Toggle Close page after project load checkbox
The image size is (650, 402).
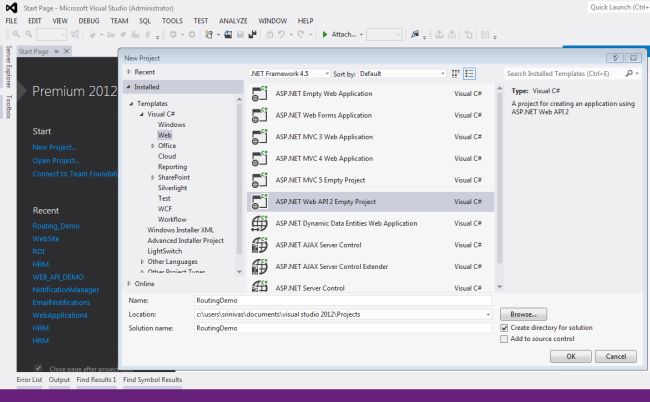pos(38,368)
